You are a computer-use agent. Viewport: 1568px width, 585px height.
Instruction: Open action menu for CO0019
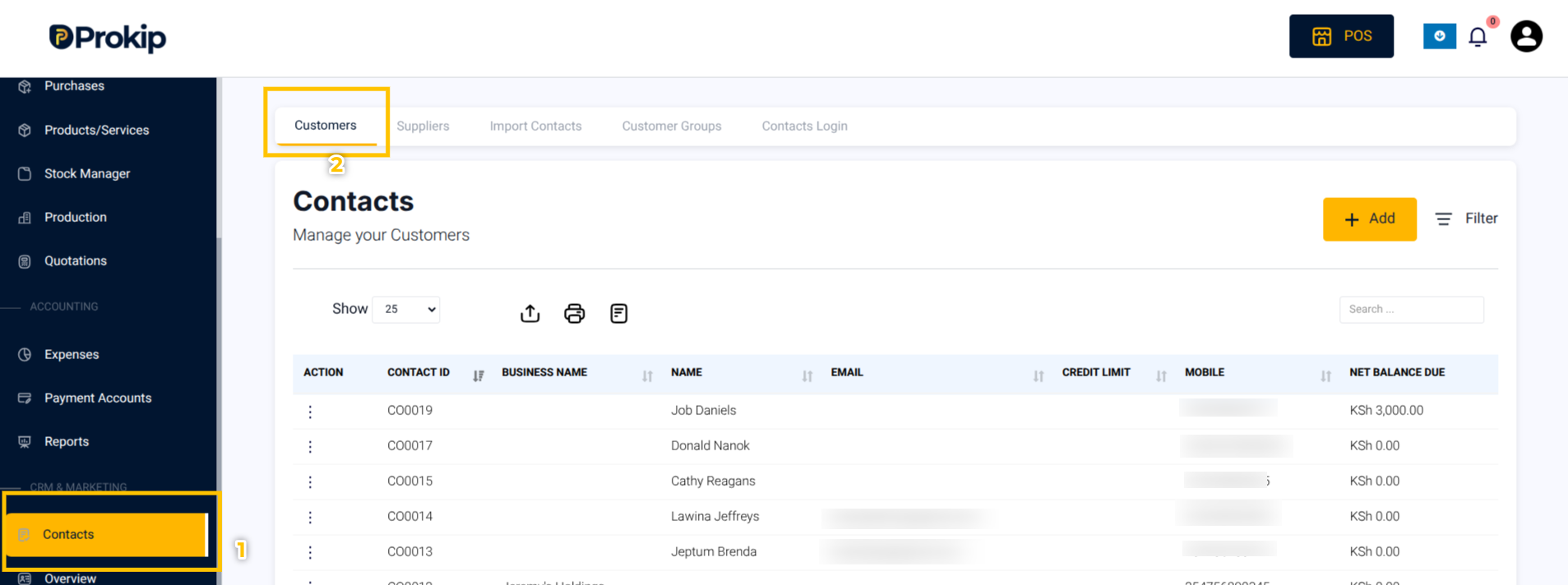point(310,411)
